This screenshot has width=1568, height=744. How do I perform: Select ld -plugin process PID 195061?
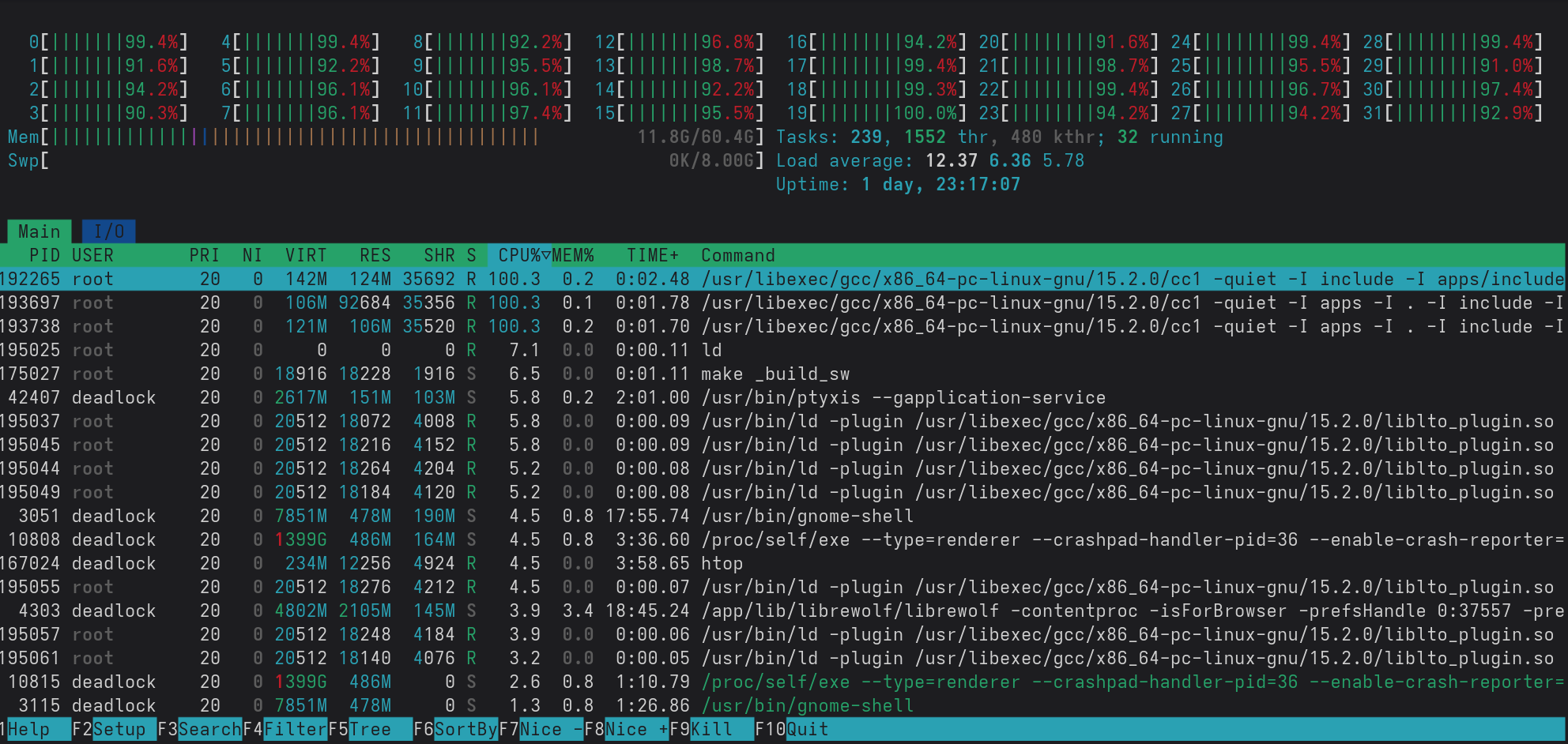pos(782,658)
